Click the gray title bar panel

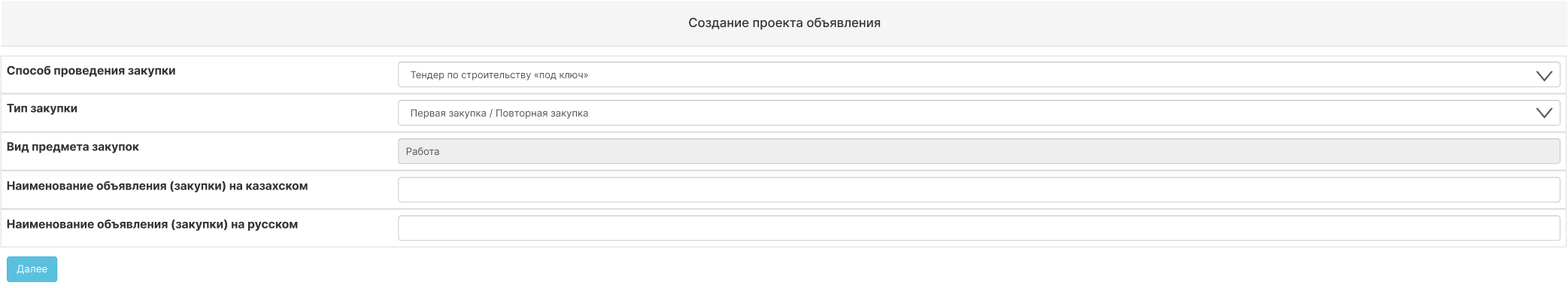(784, 23)
